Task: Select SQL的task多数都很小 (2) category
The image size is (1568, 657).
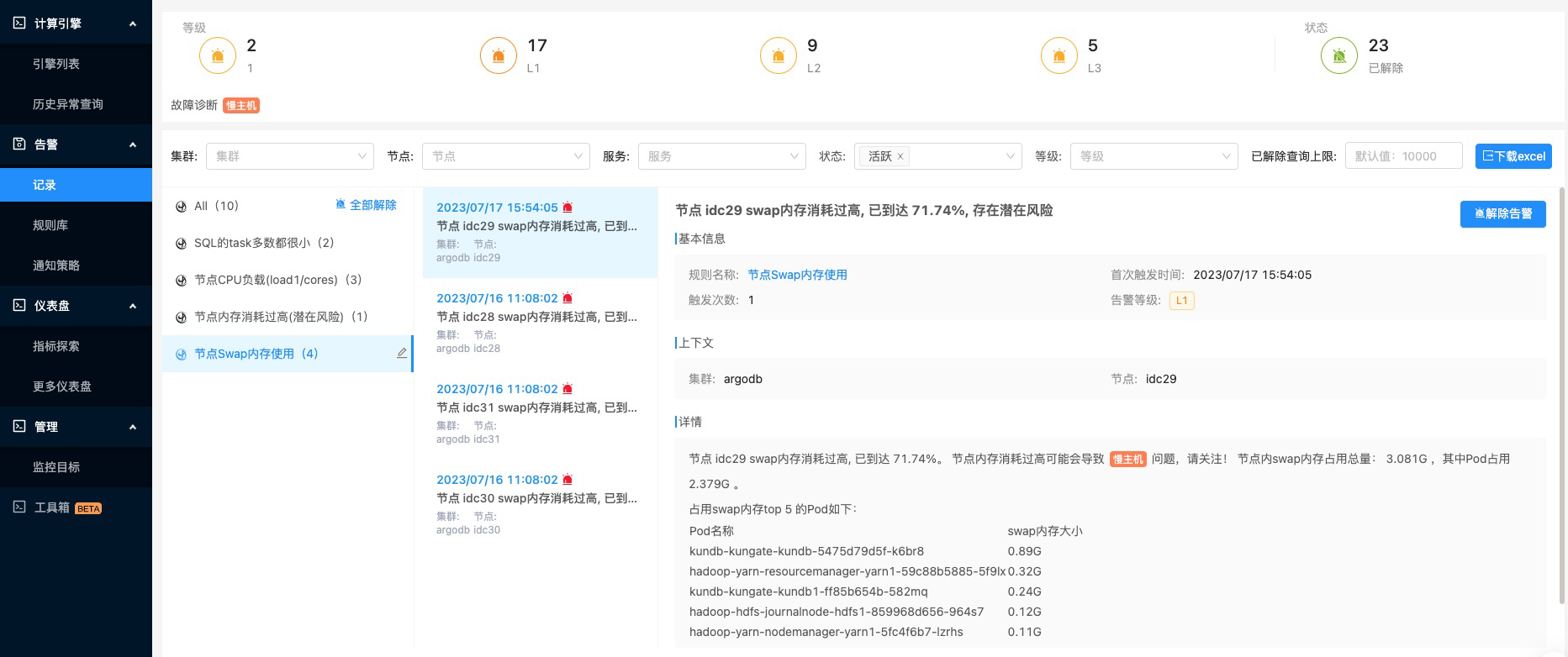Action: (288, 243)
